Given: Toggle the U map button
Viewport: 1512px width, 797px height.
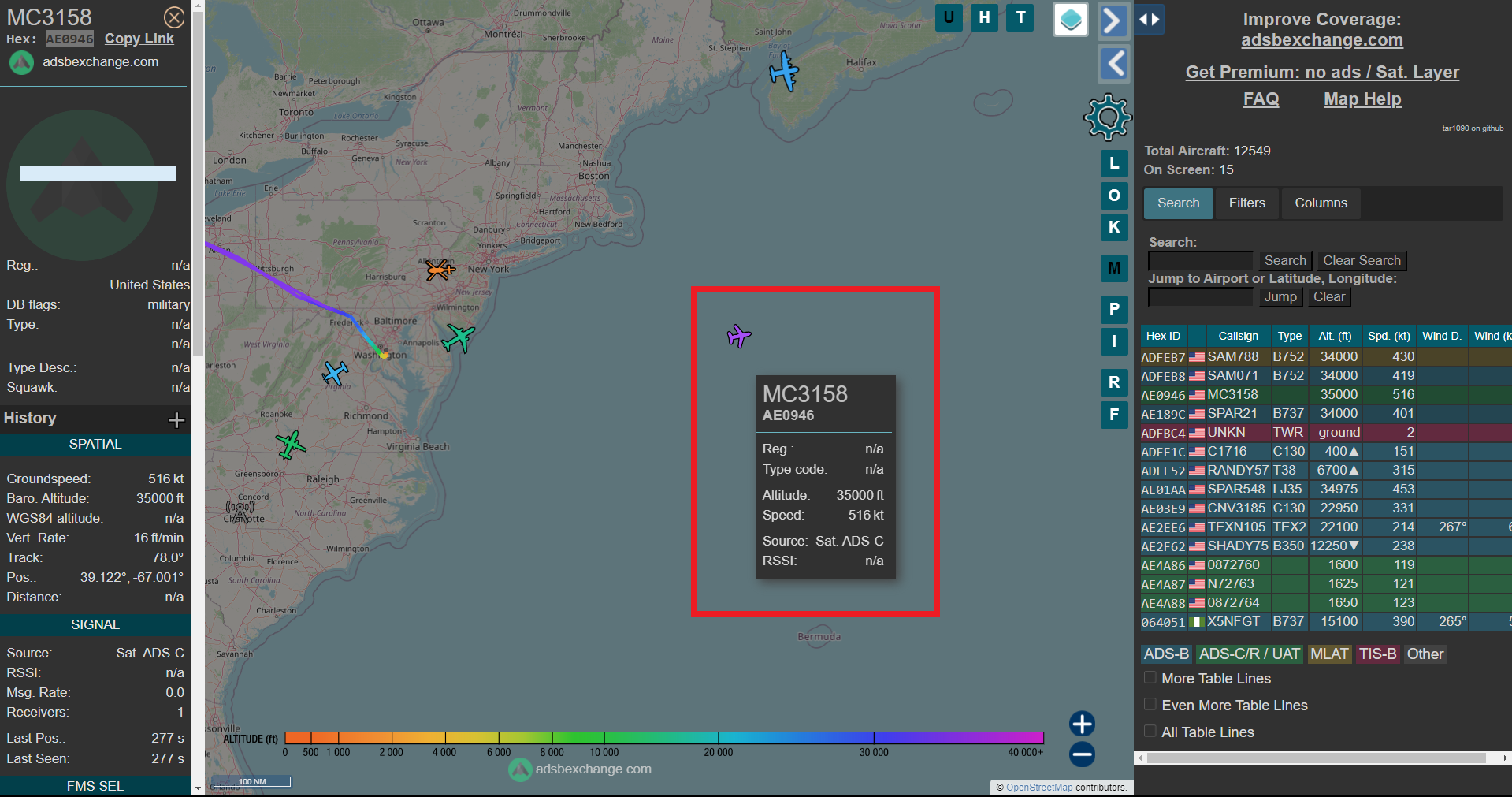Looking at the screenshot, I should click(949, 17).
